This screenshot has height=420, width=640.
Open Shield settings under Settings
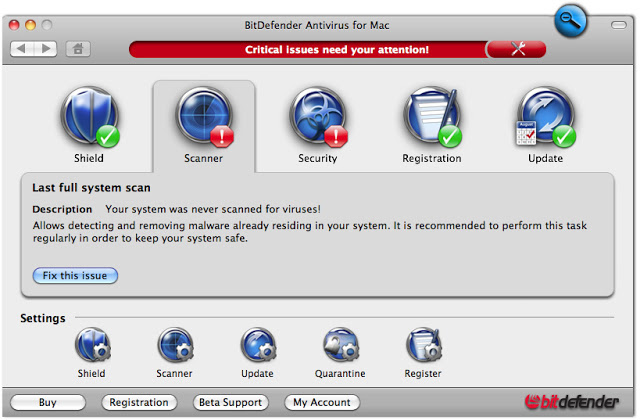tap(93, 345)
